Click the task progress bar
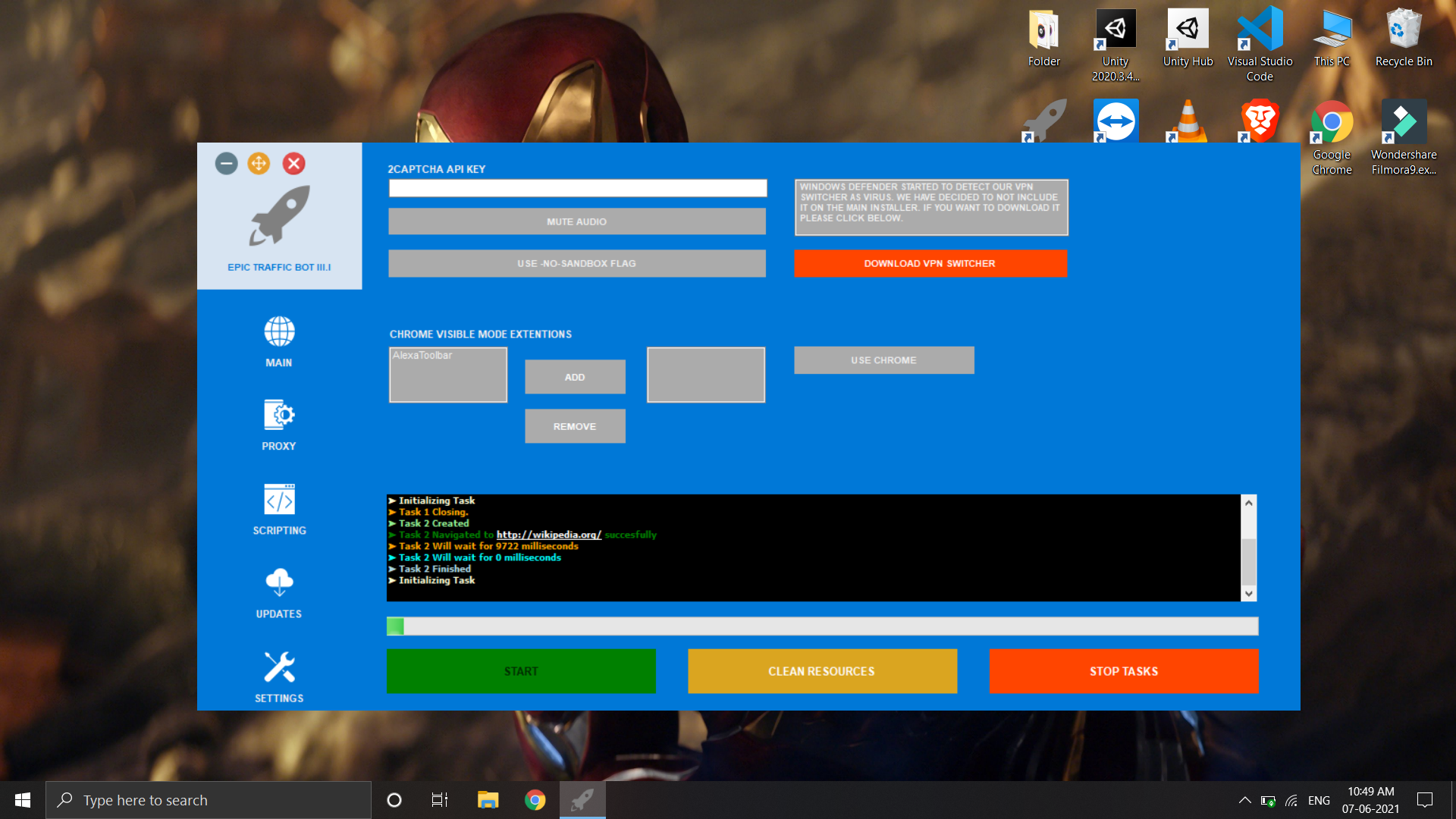The height and width of the screenshot is (819, 1456). pyautogui.click(x=822, y=626)
